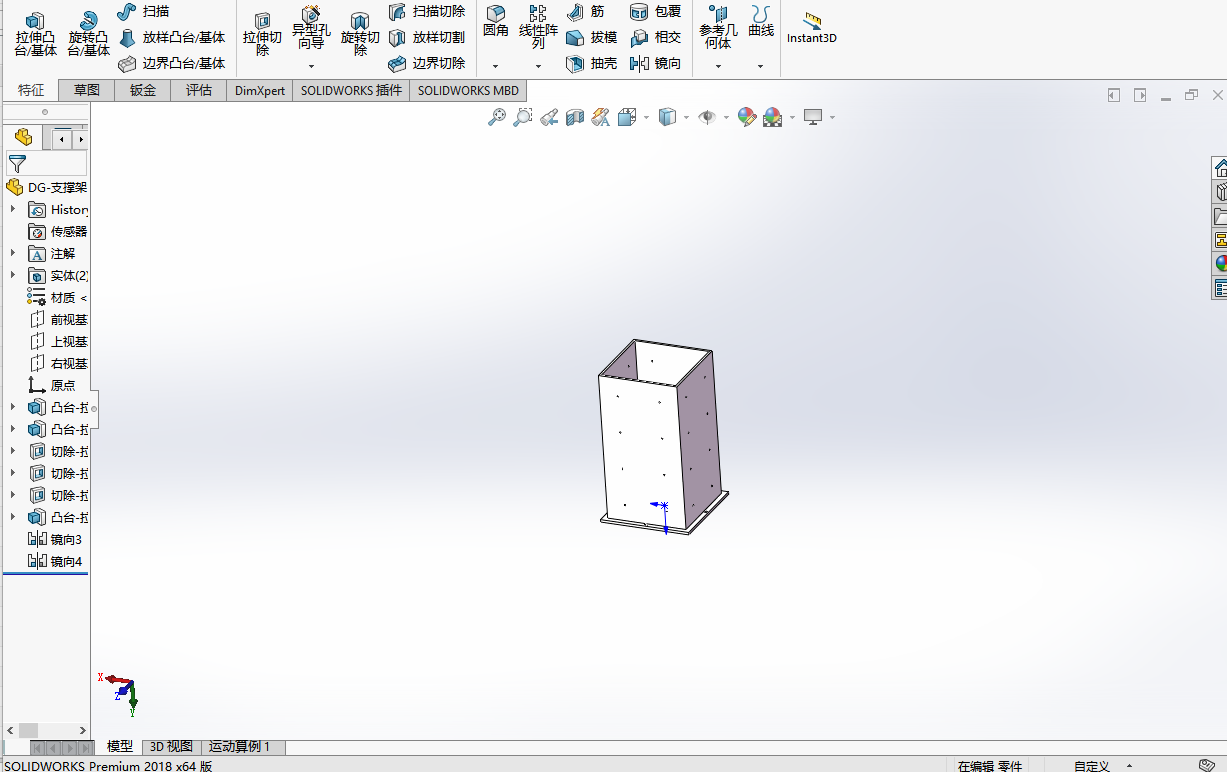Toggle Instant3D mode
Viewport: 1227px width, 772px height.
(811, 22)
